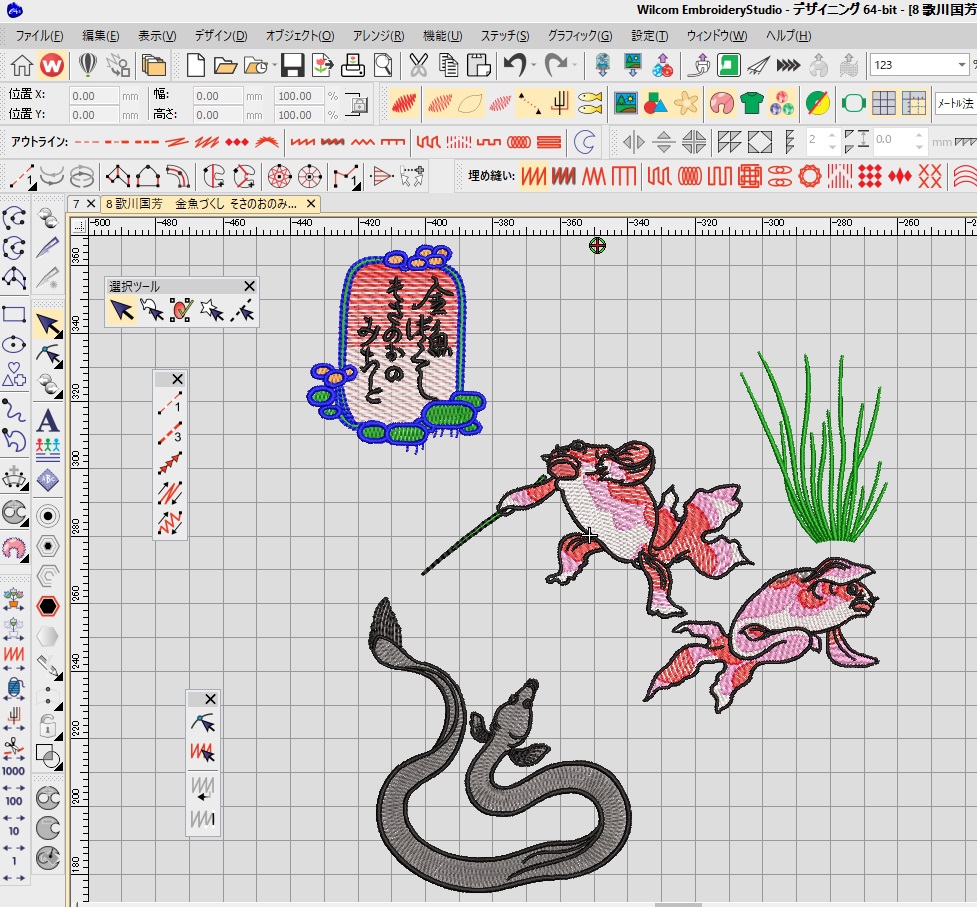Toggle TrueView stitch display
Viewport: 977px width, 907px height.
[x=404, y=103]
